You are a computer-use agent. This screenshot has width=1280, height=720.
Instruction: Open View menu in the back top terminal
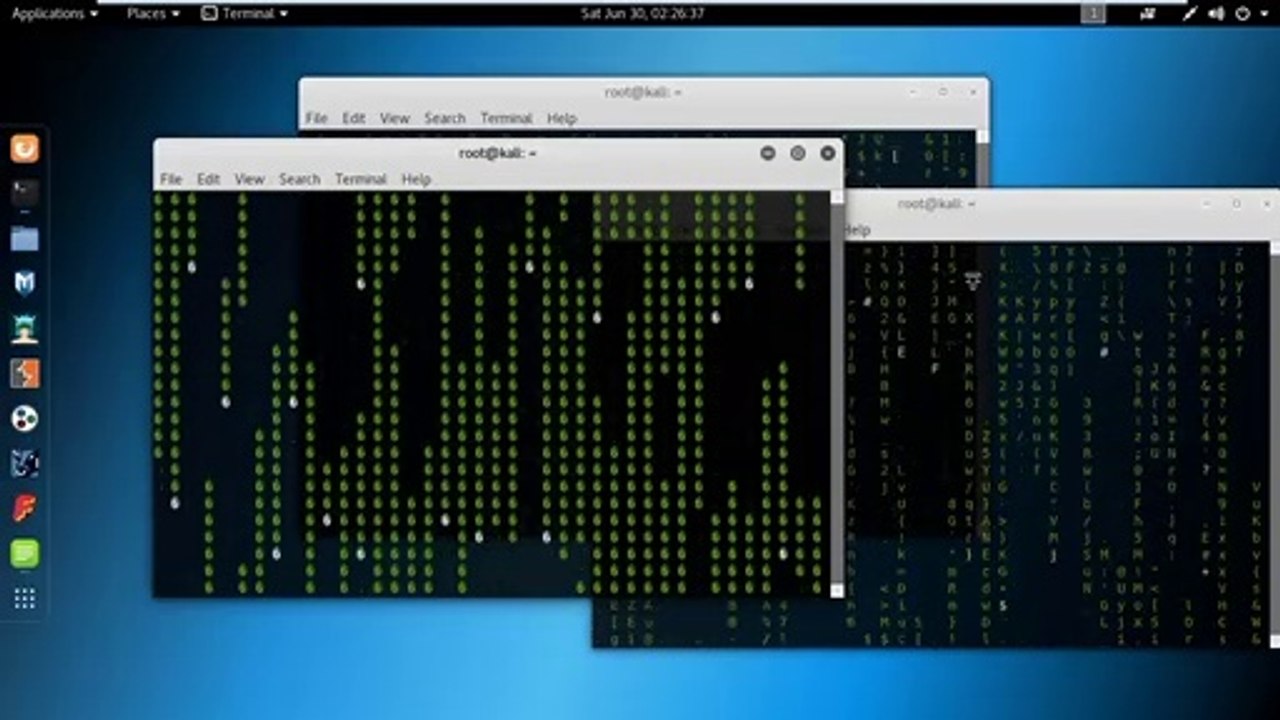394,118
